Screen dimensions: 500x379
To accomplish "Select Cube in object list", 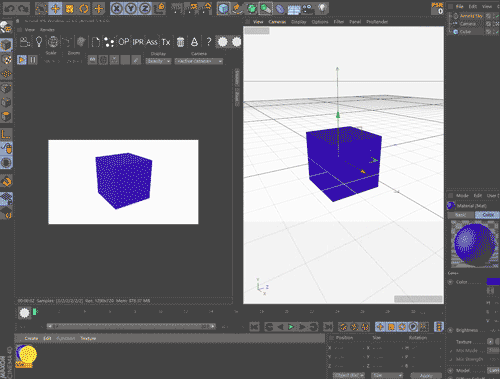I will point(465,32).
